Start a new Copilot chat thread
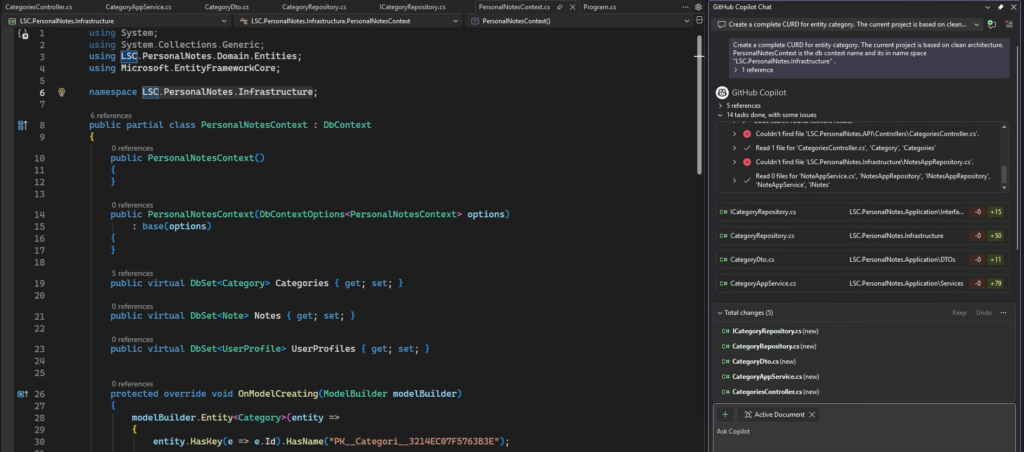Image resolution: width=1024 pixels, height=452 pixels. click(992, 24)
